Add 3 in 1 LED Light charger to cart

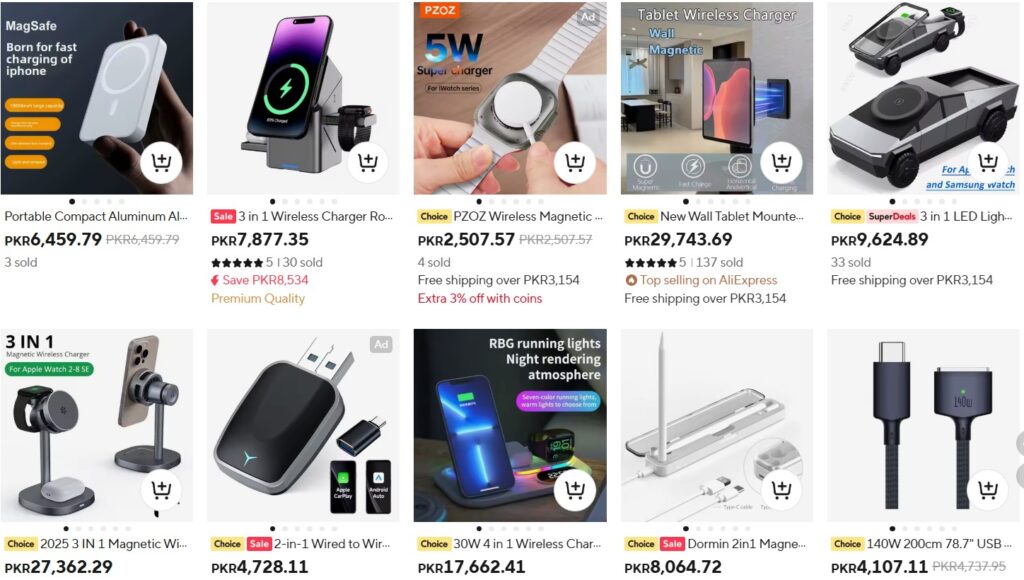(987, 161)
